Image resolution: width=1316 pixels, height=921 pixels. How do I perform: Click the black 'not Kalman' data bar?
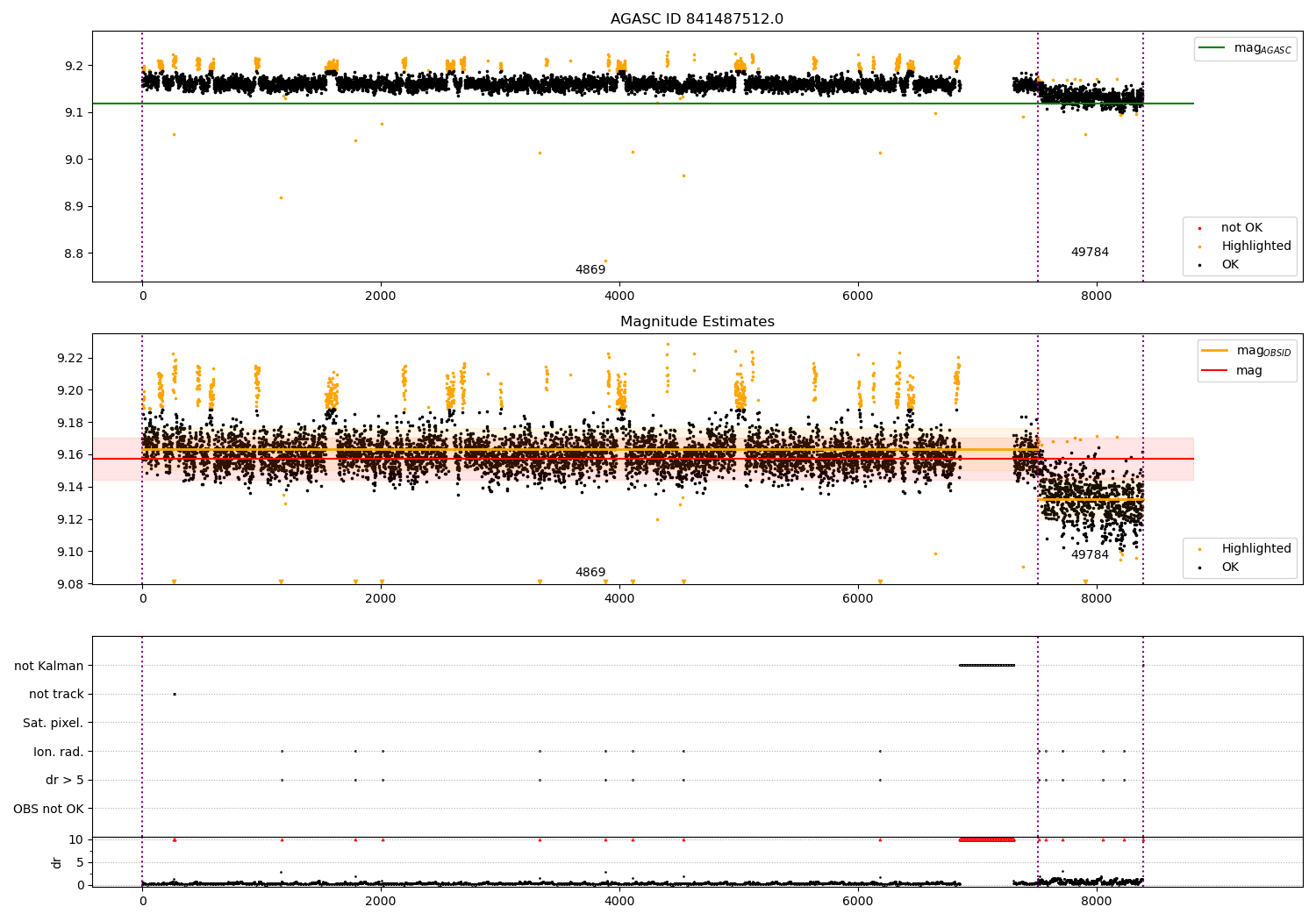coord(987,666)
